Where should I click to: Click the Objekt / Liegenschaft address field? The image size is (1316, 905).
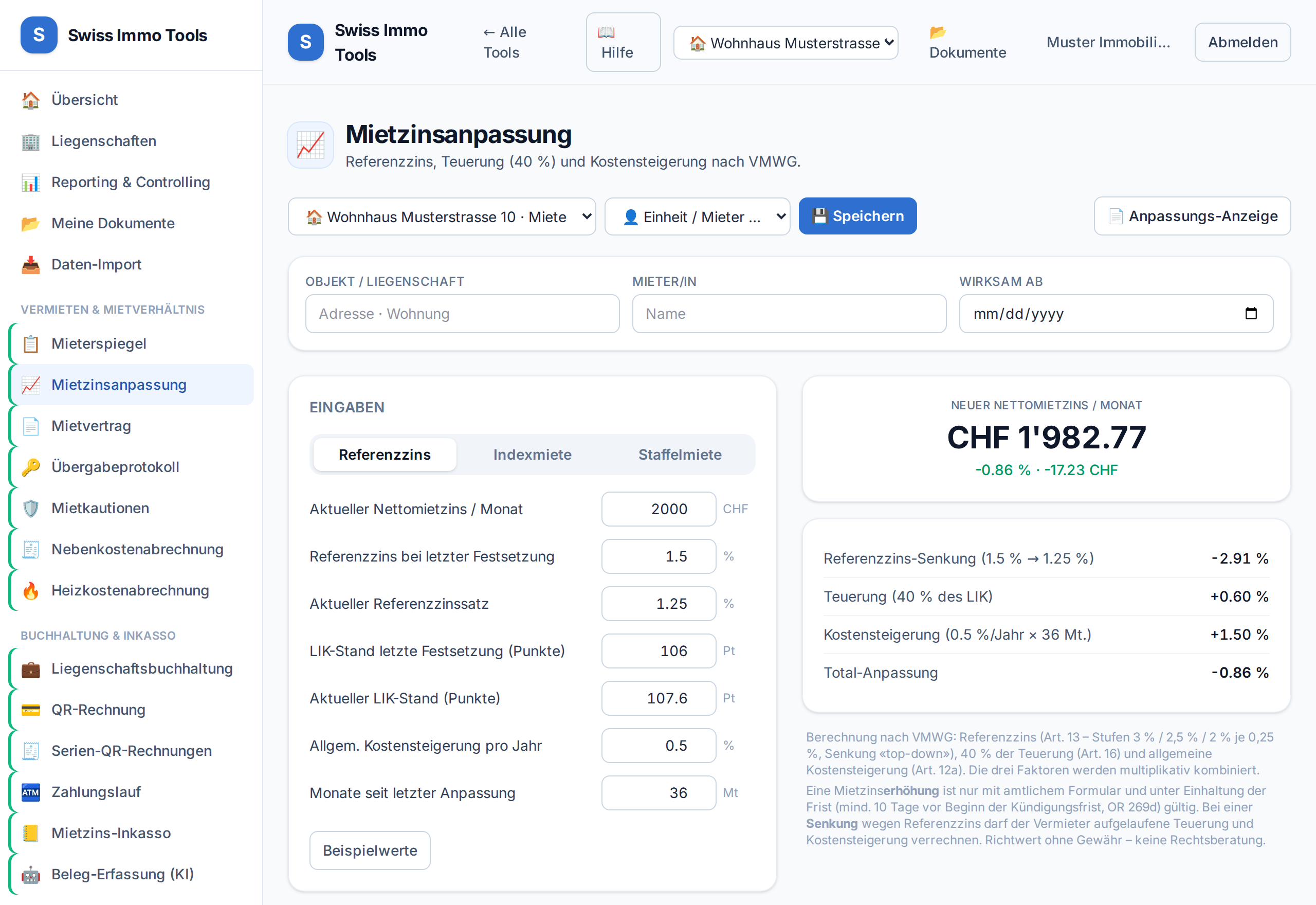(x=462, y=314)
